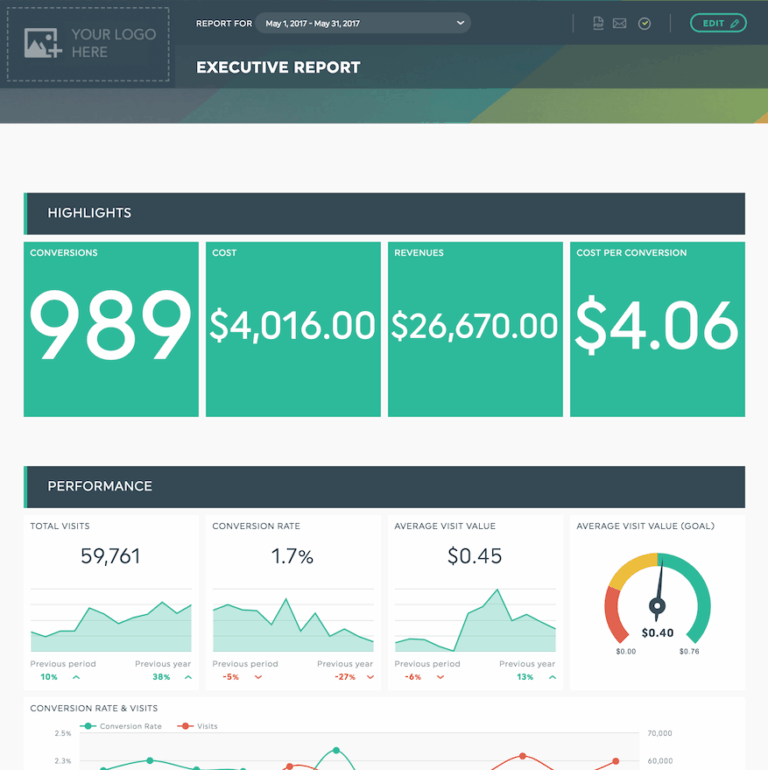Select the Performance section header
The height and width of the screenshot is (770, 768).
(384, 486)
